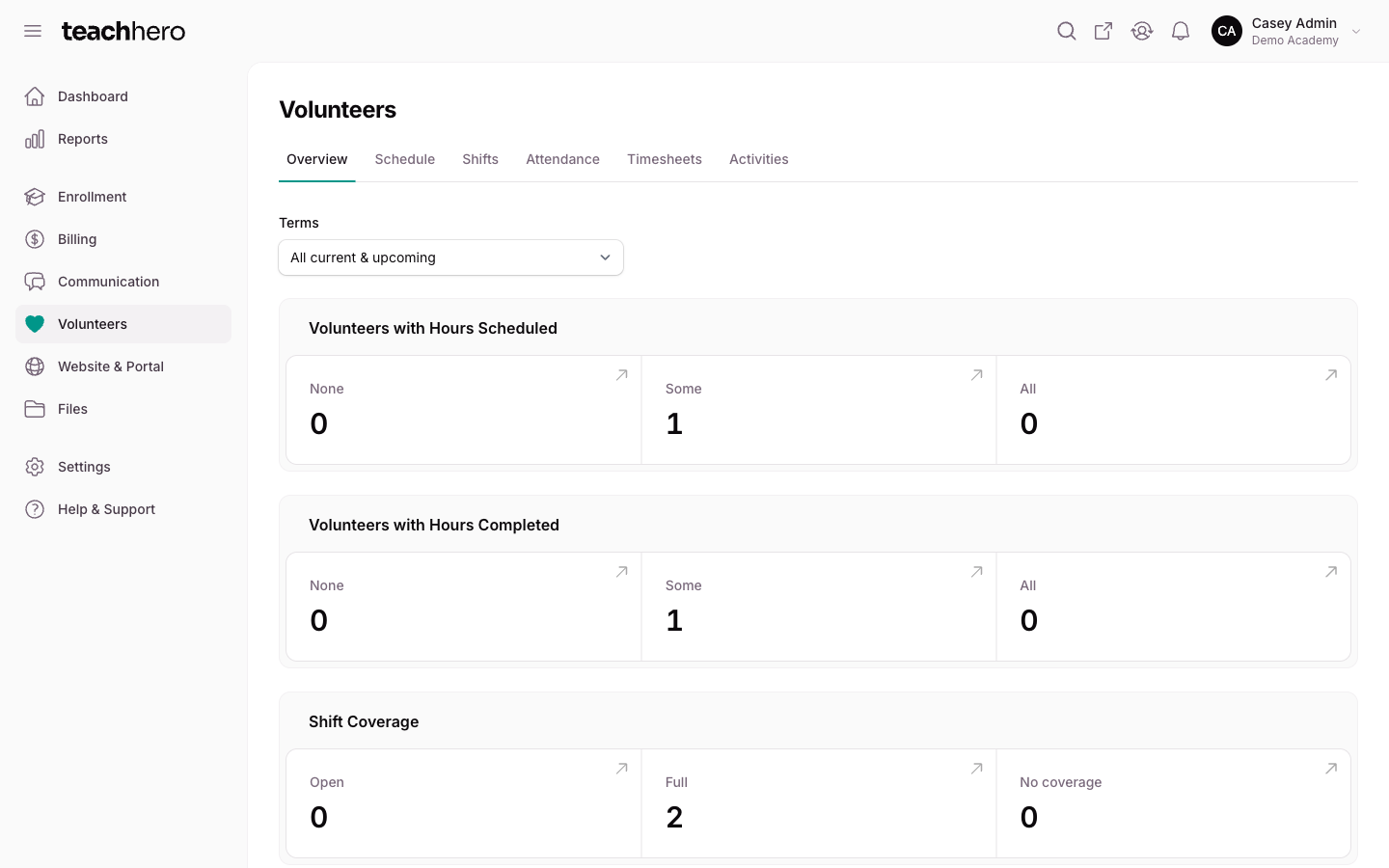Click the 'Open' label in Shift Coverage
The image size is (1389, 868).
327,782
